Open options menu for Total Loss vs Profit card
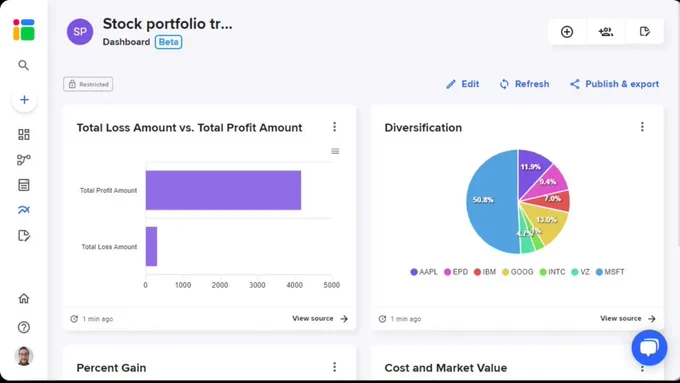The width and height of the screenshot is (680, 383). coord(334,127)
